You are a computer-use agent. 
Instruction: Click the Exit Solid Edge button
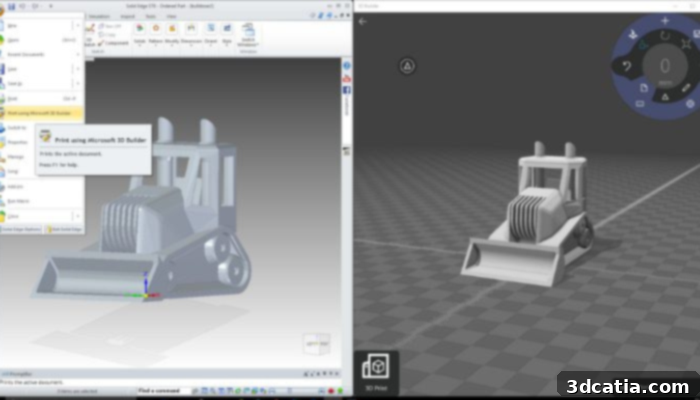(64, 229)
